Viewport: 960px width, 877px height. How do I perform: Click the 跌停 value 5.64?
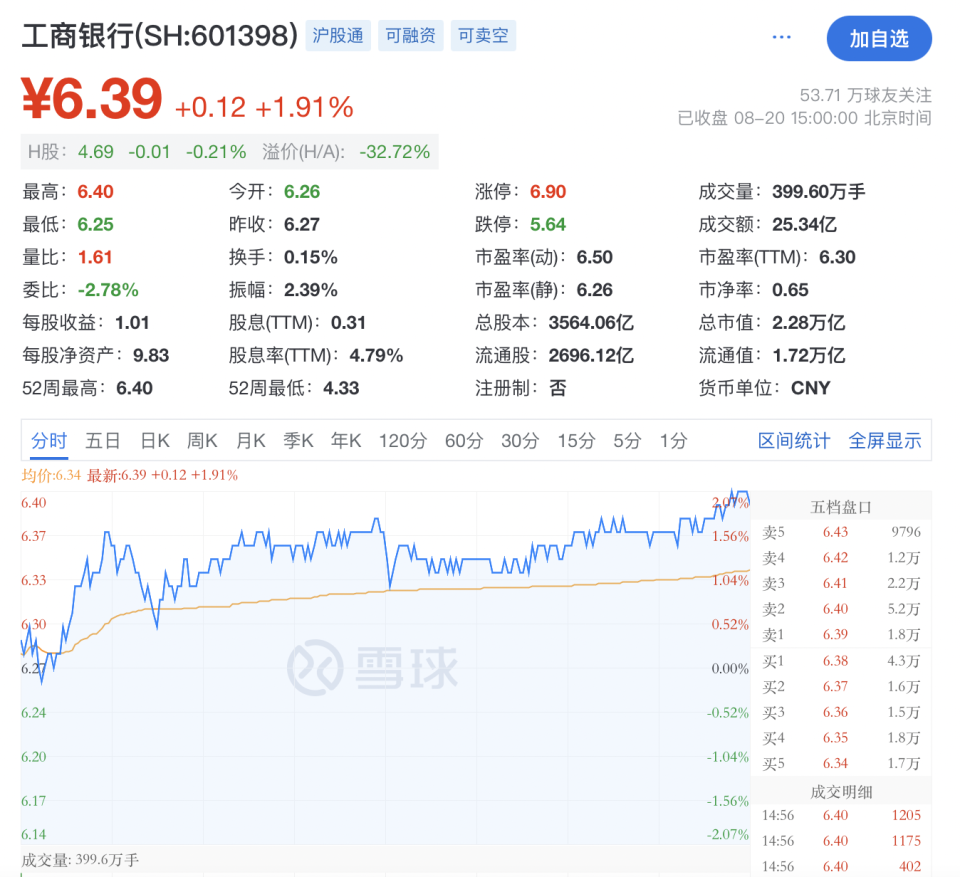[548, 224]
